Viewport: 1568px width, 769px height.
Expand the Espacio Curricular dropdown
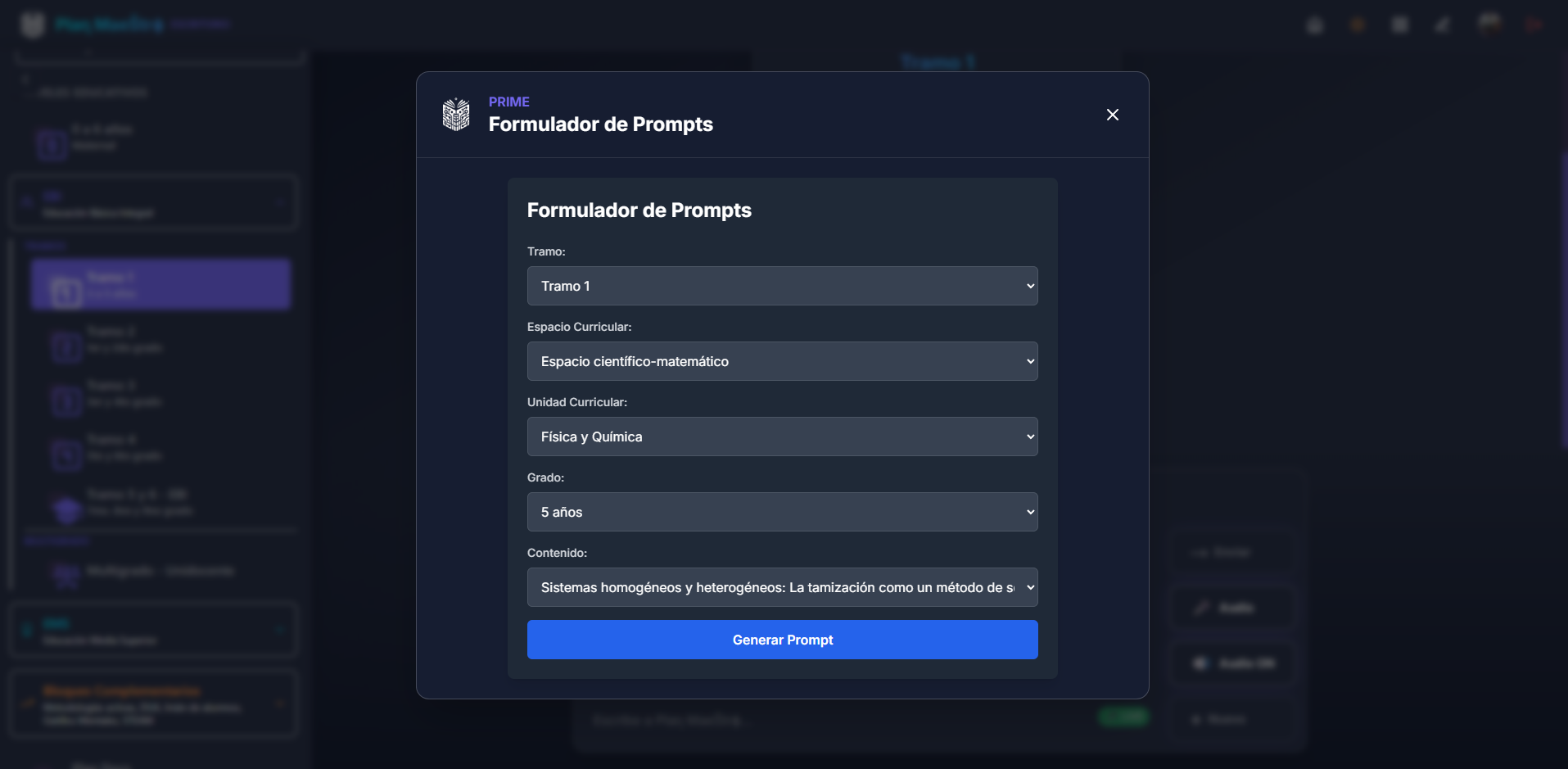click(x=782, y=361)
